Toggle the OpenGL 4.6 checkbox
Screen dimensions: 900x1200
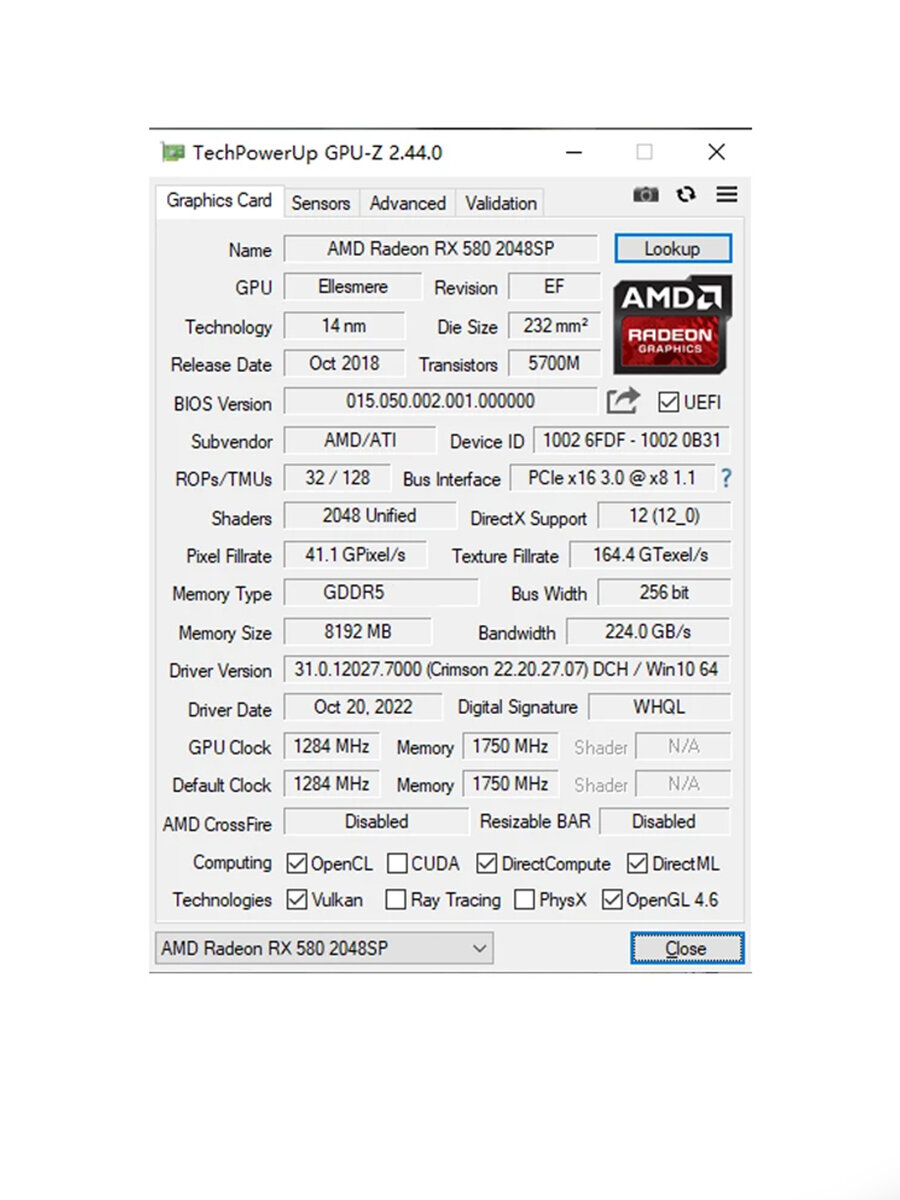612,900
